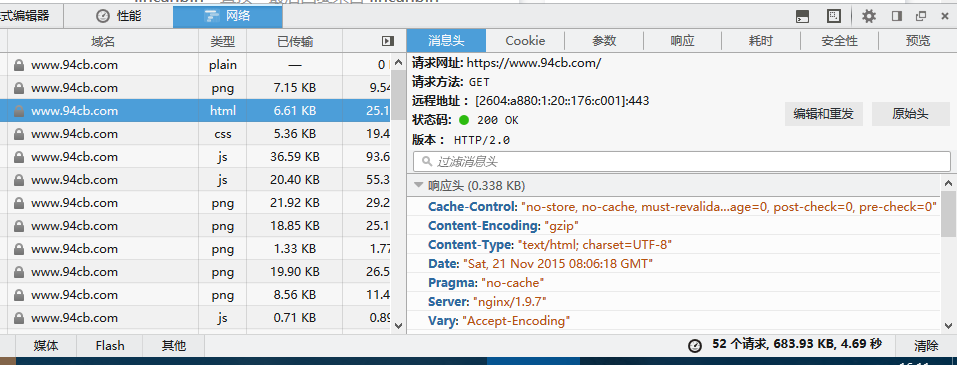Screen dimensions: 957x365
Task: Click the 原始头 raw headers button
Action: click(910, 114)
